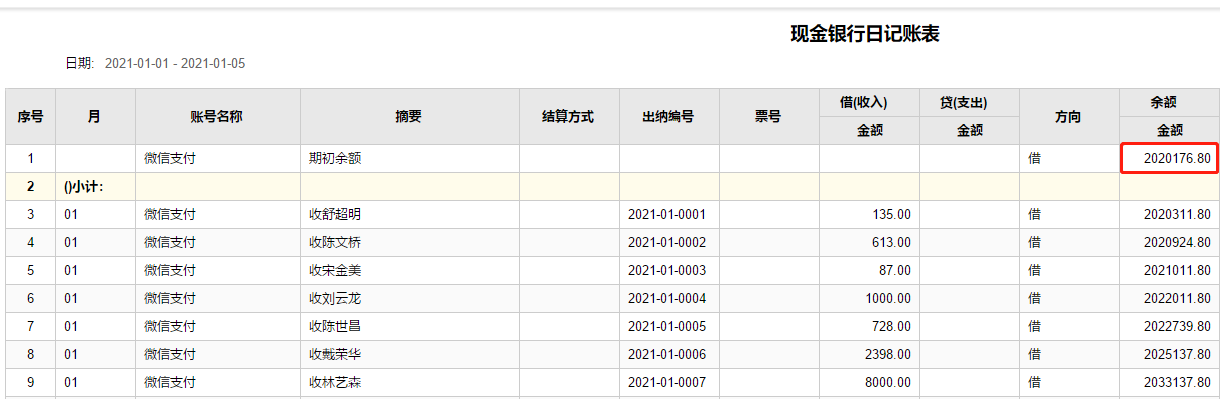The image size is (1220, 399).
Task: Click voucher number 2021-01-0007
Action: coord(667,383)
